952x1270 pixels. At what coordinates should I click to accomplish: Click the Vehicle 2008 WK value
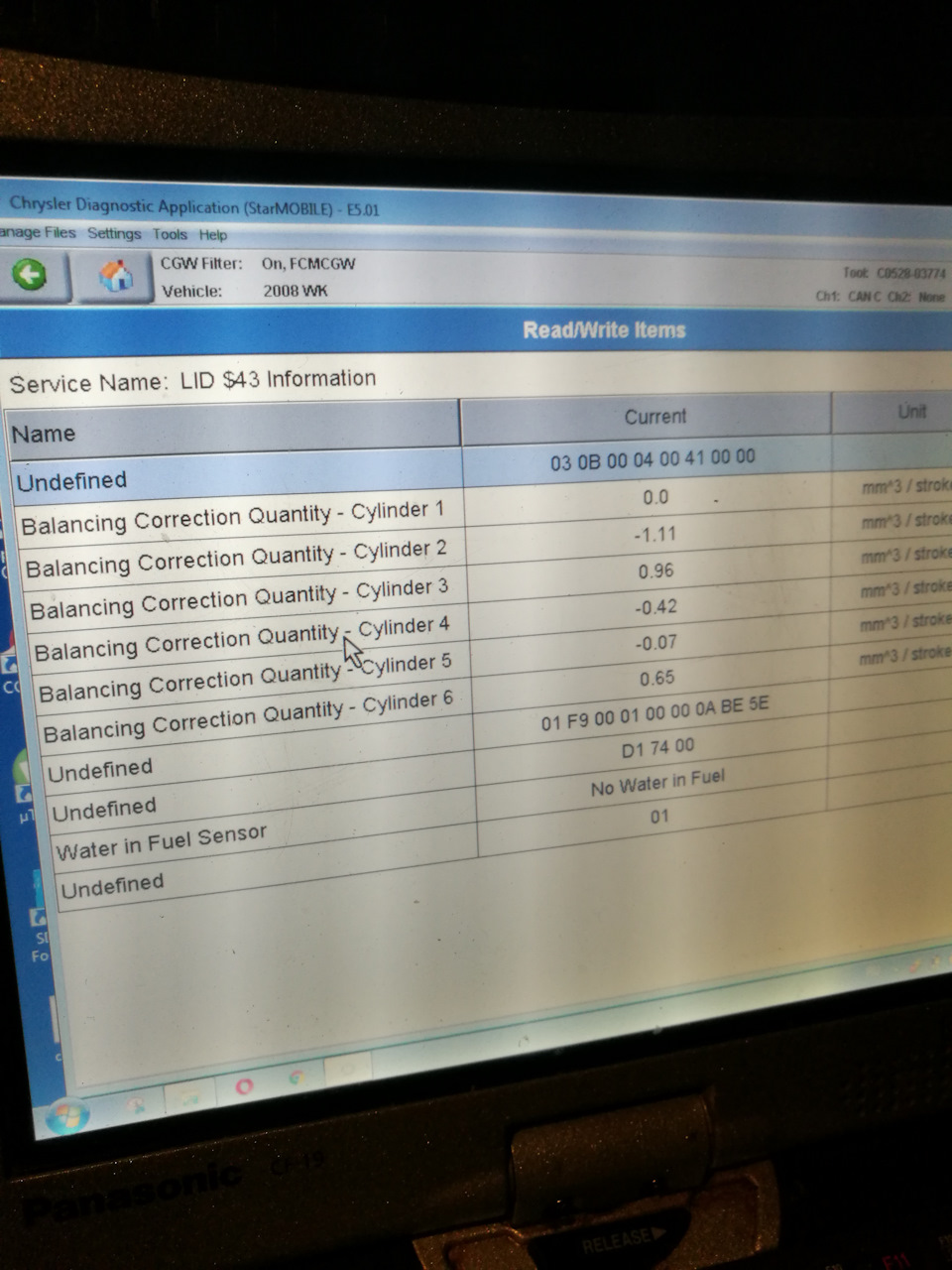[x=295, y=292]
